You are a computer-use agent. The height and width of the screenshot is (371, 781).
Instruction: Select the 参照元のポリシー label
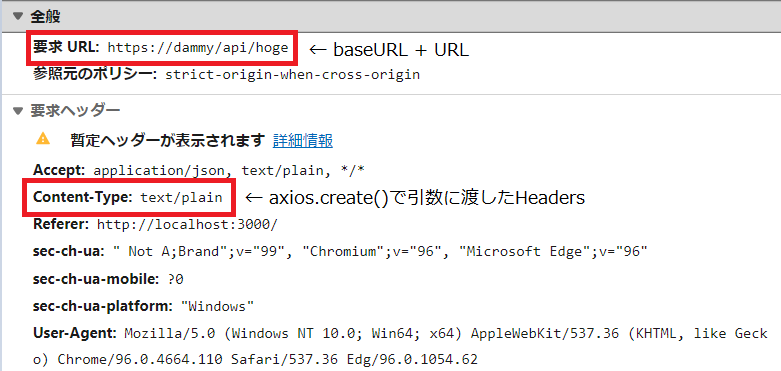[96, 74]
